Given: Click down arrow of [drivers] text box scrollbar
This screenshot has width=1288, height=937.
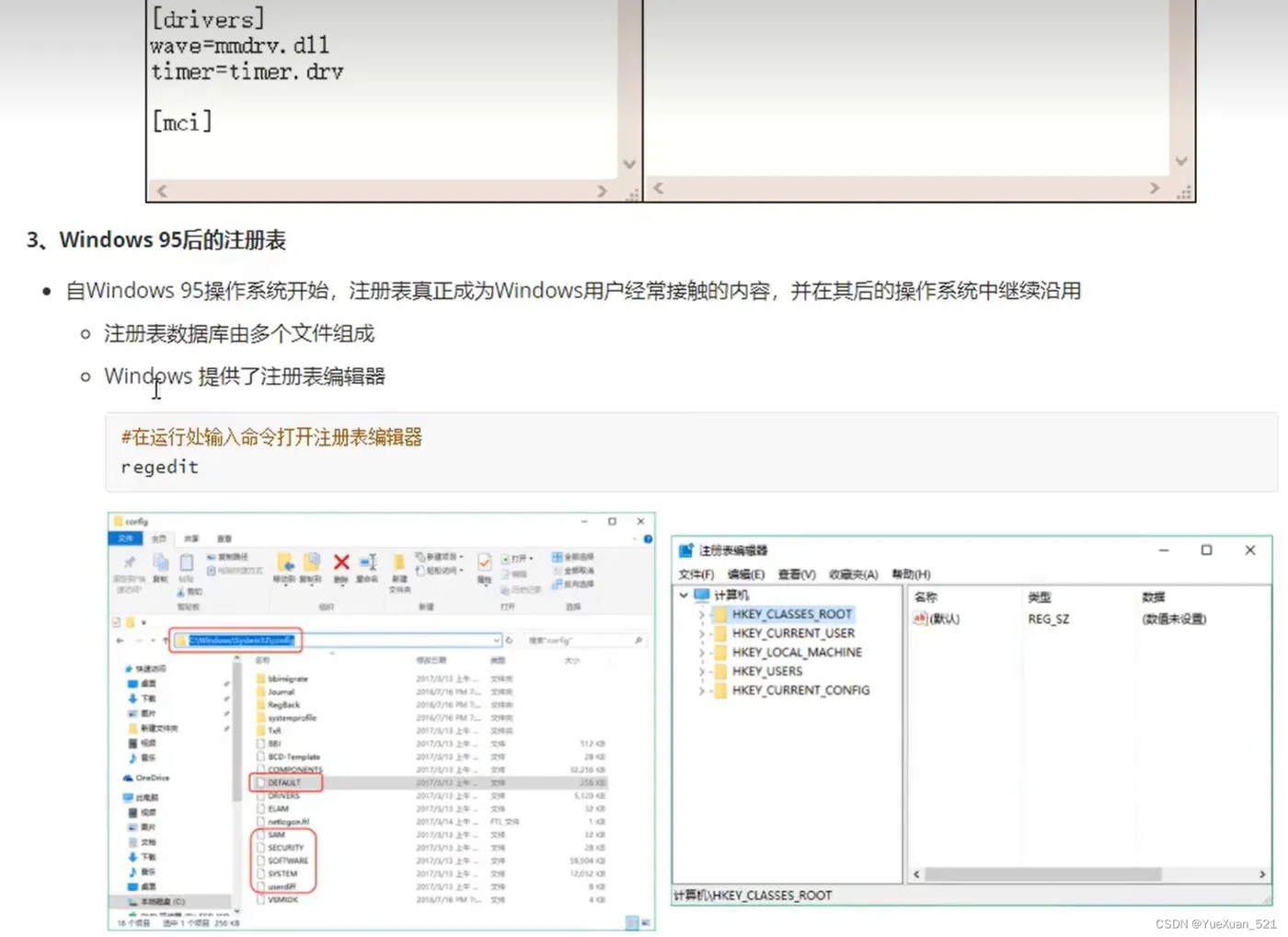Looking at the screenshot, I should pos(629,165).
